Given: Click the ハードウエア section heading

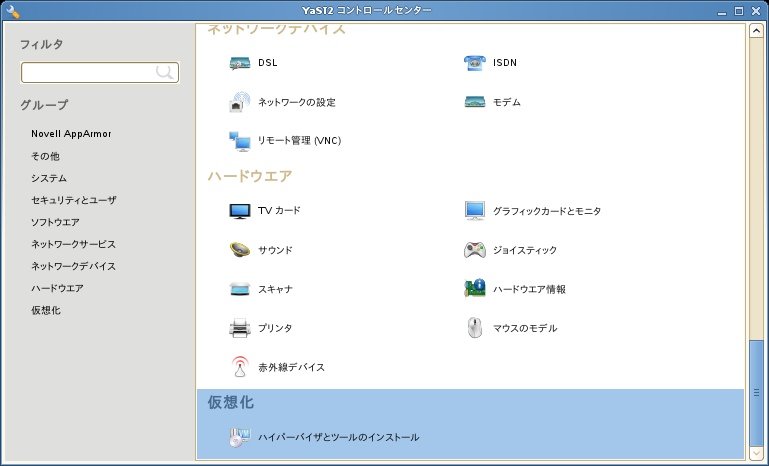Looking at the screenshot, I should click(x=250, y=176).
